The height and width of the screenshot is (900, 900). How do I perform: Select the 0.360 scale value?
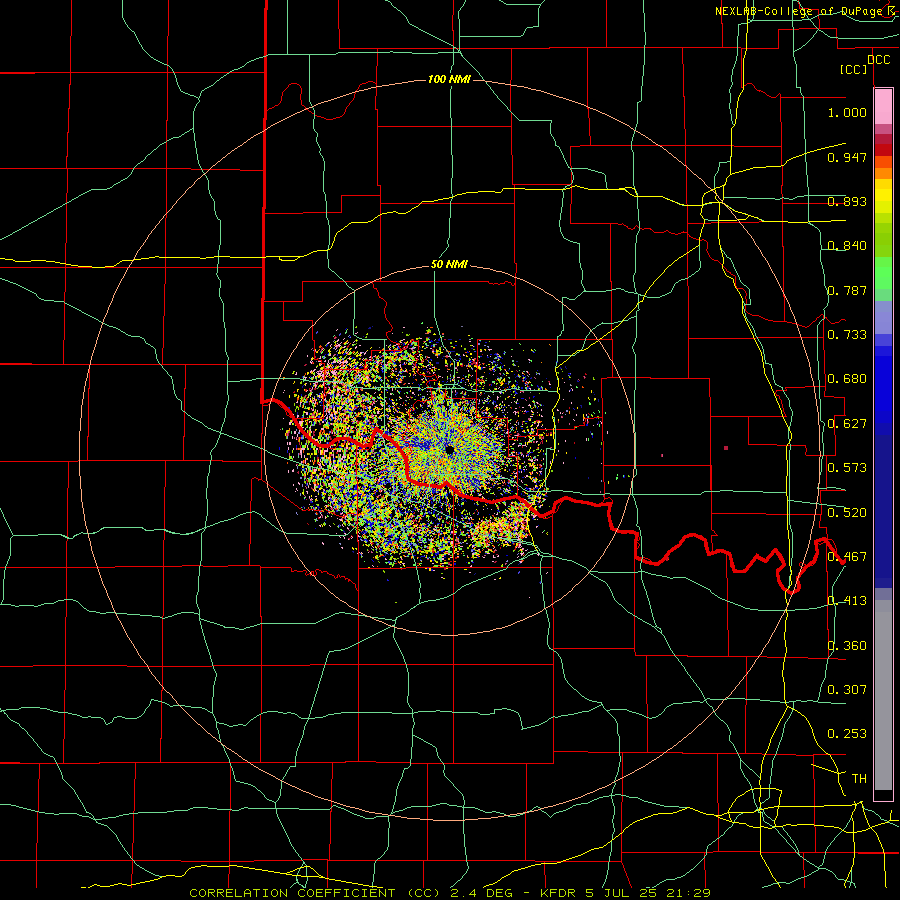[847, 646]
